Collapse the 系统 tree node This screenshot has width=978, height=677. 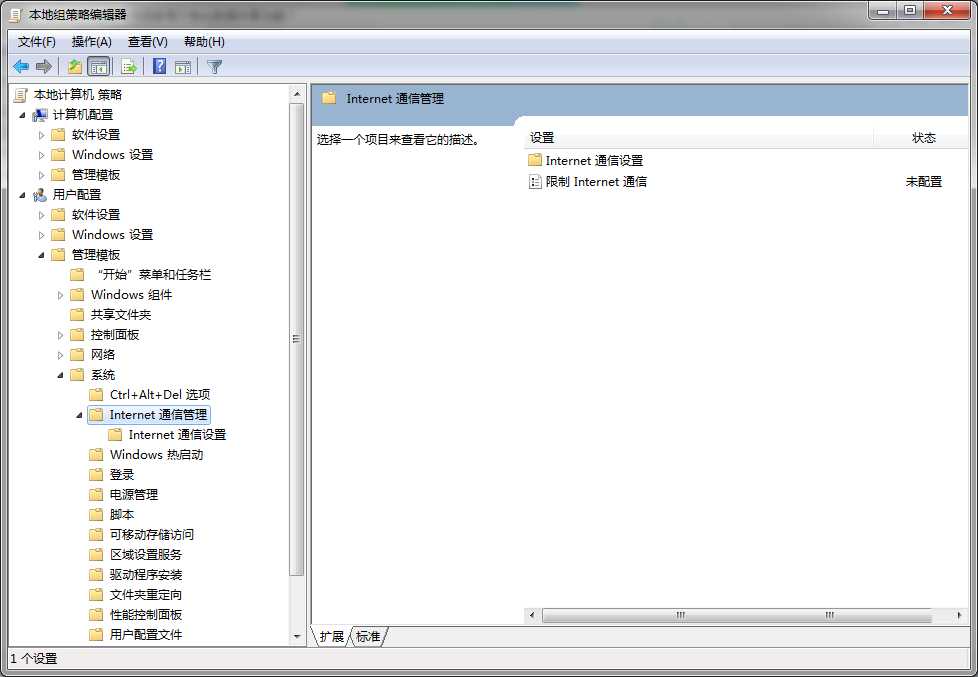(x=60, y=374)
